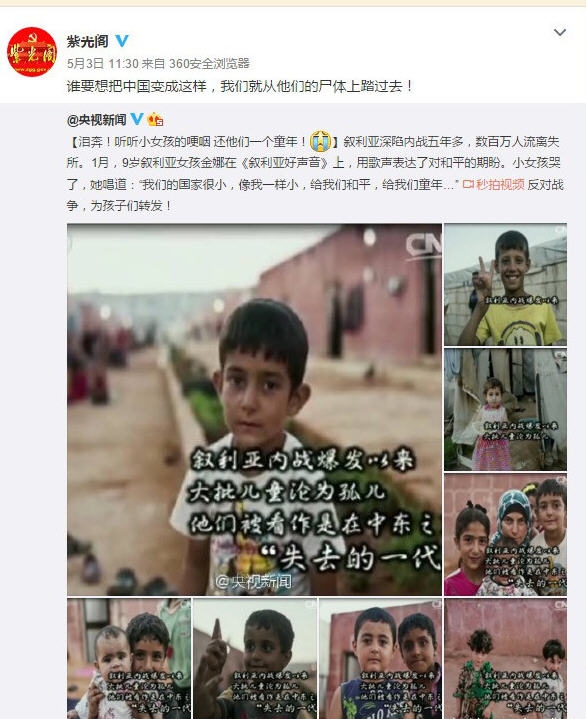Expand the post options chevron at top right

[x=560, y=33]
